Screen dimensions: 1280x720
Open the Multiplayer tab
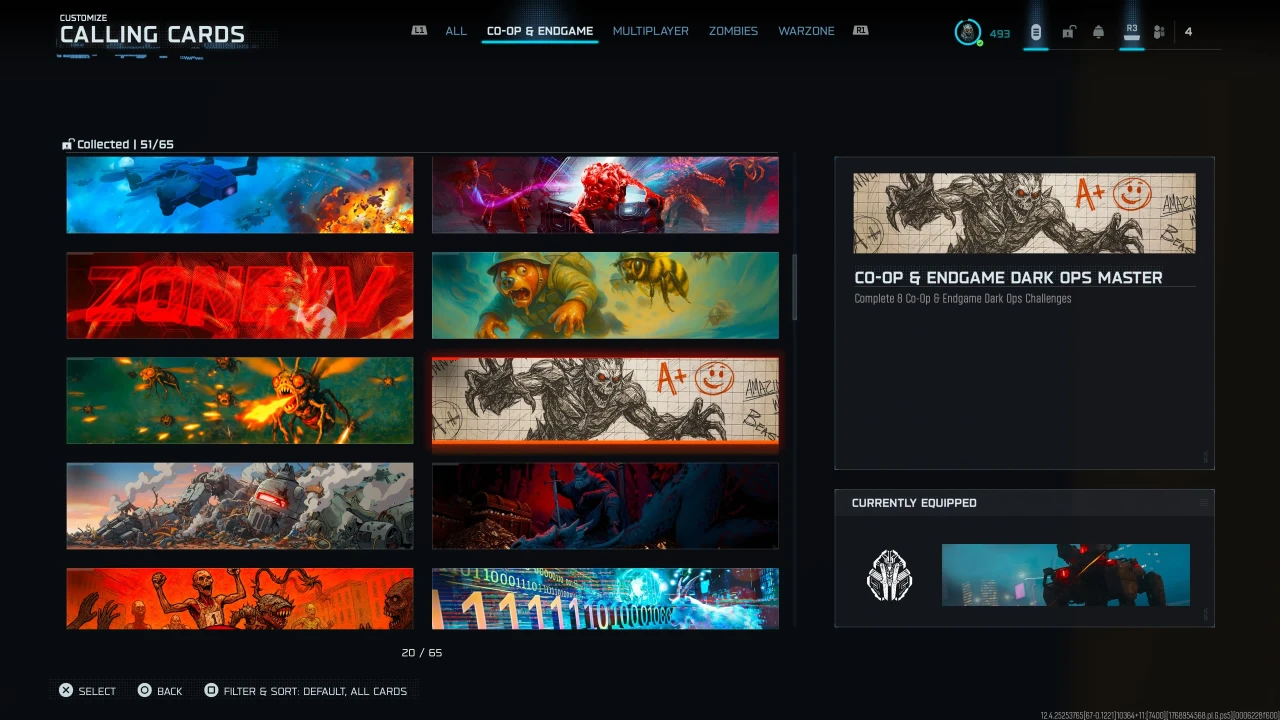(650, 31)
